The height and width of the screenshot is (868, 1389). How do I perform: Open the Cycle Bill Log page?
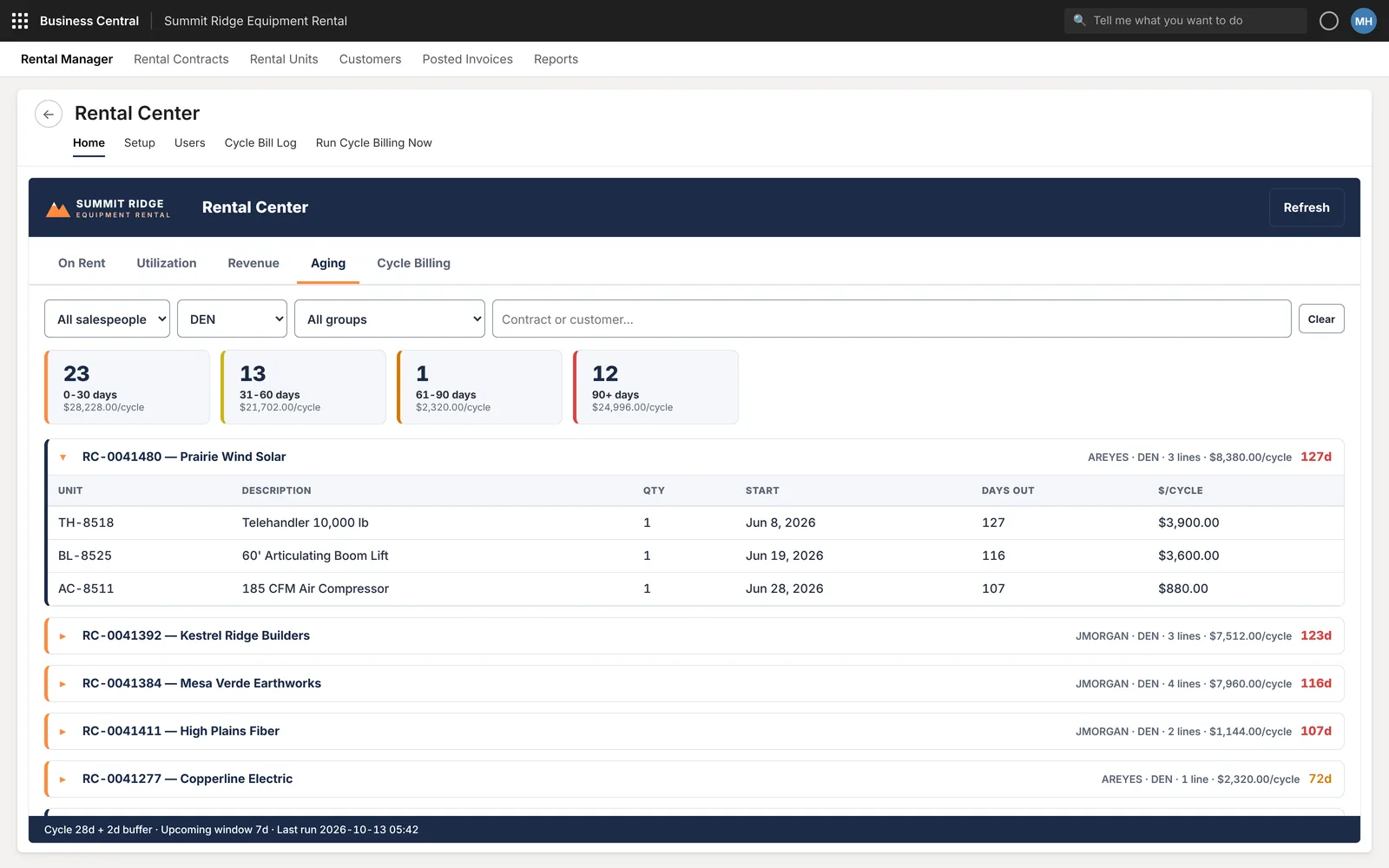[x=260, y=143]
